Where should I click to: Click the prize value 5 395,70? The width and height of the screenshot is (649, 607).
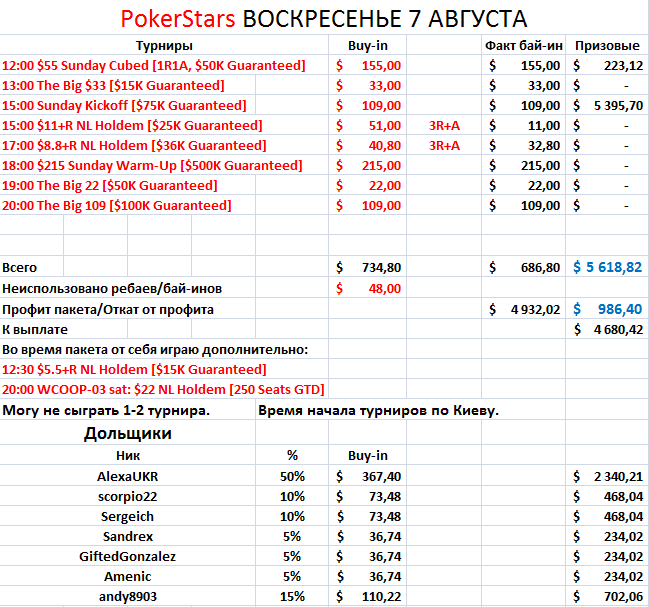[x=618, y=106]
